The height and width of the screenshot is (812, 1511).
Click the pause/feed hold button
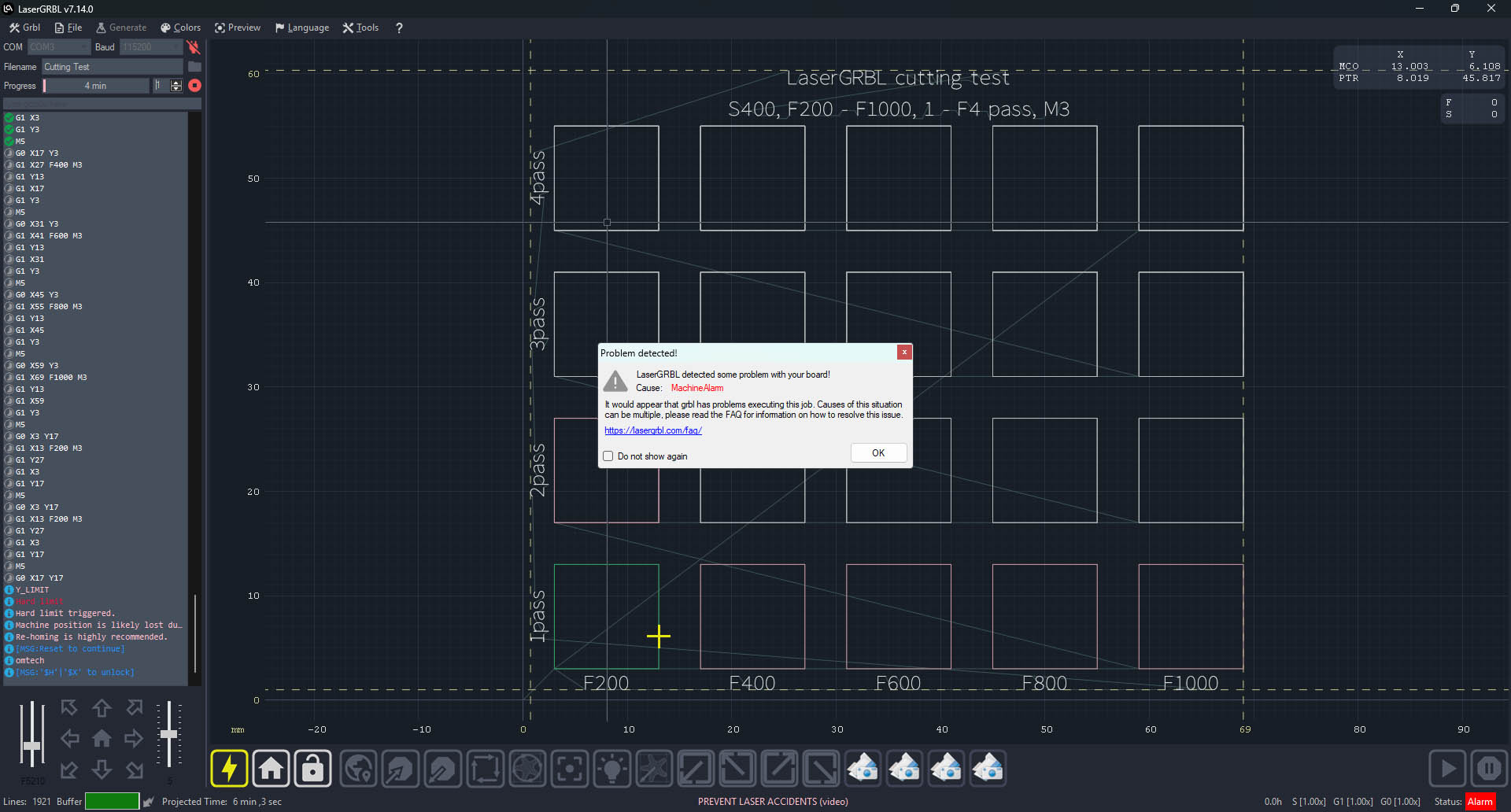point(1489,768)
